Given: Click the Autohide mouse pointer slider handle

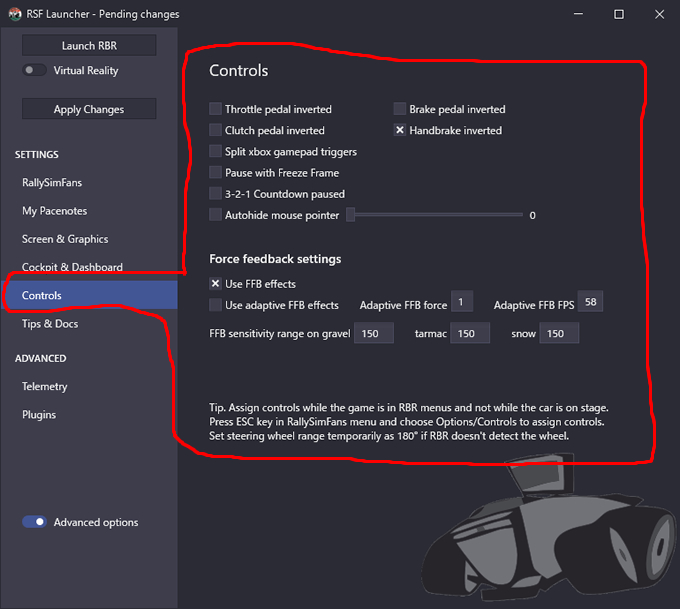Looking at the screenshot, I should pos(350,215).
